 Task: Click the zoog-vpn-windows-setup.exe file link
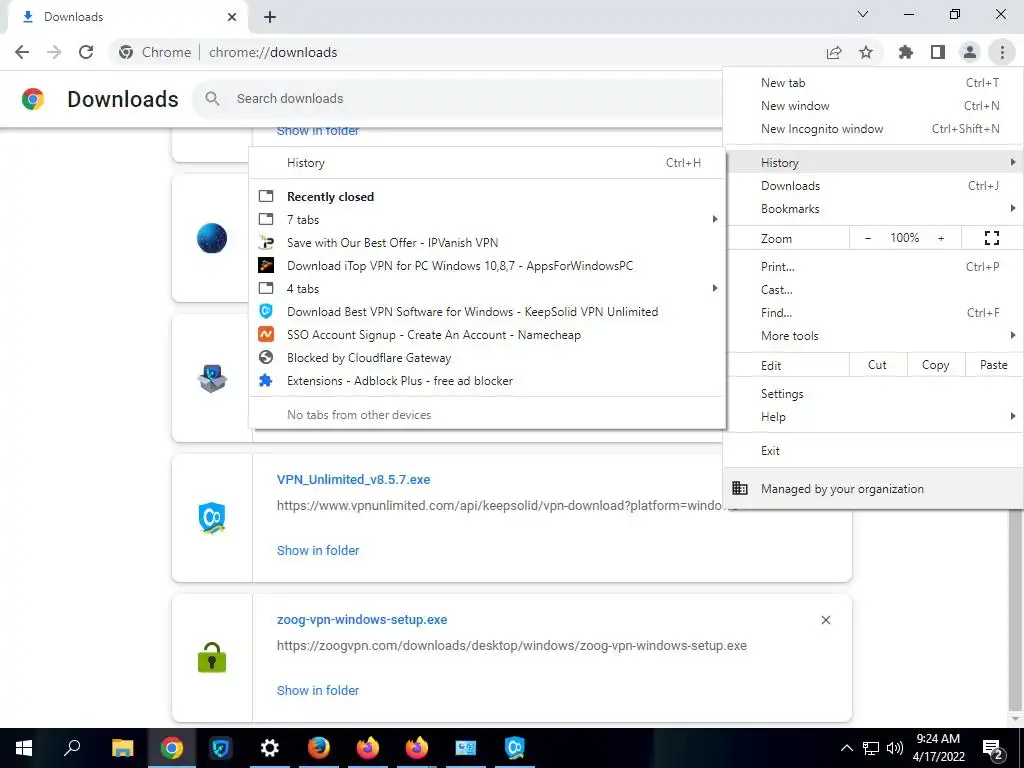pos(362,620)
